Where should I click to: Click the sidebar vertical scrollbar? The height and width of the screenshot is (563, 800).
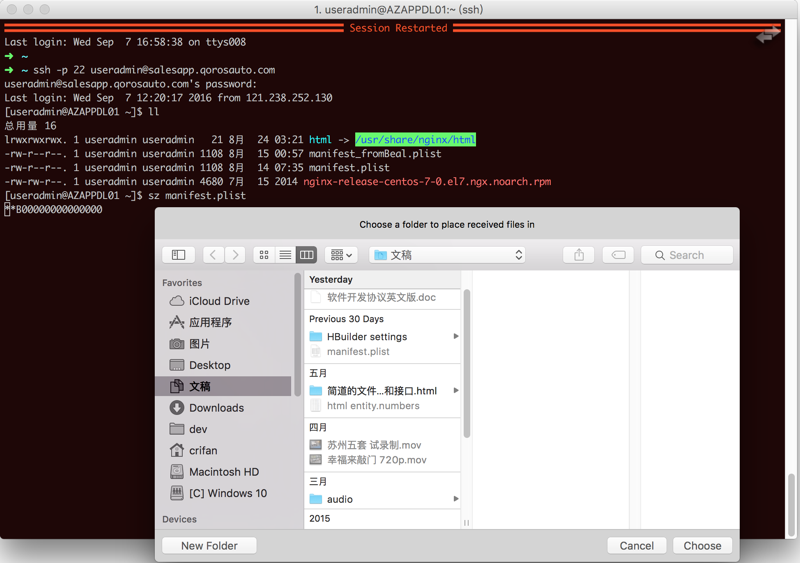coord(297,333)
